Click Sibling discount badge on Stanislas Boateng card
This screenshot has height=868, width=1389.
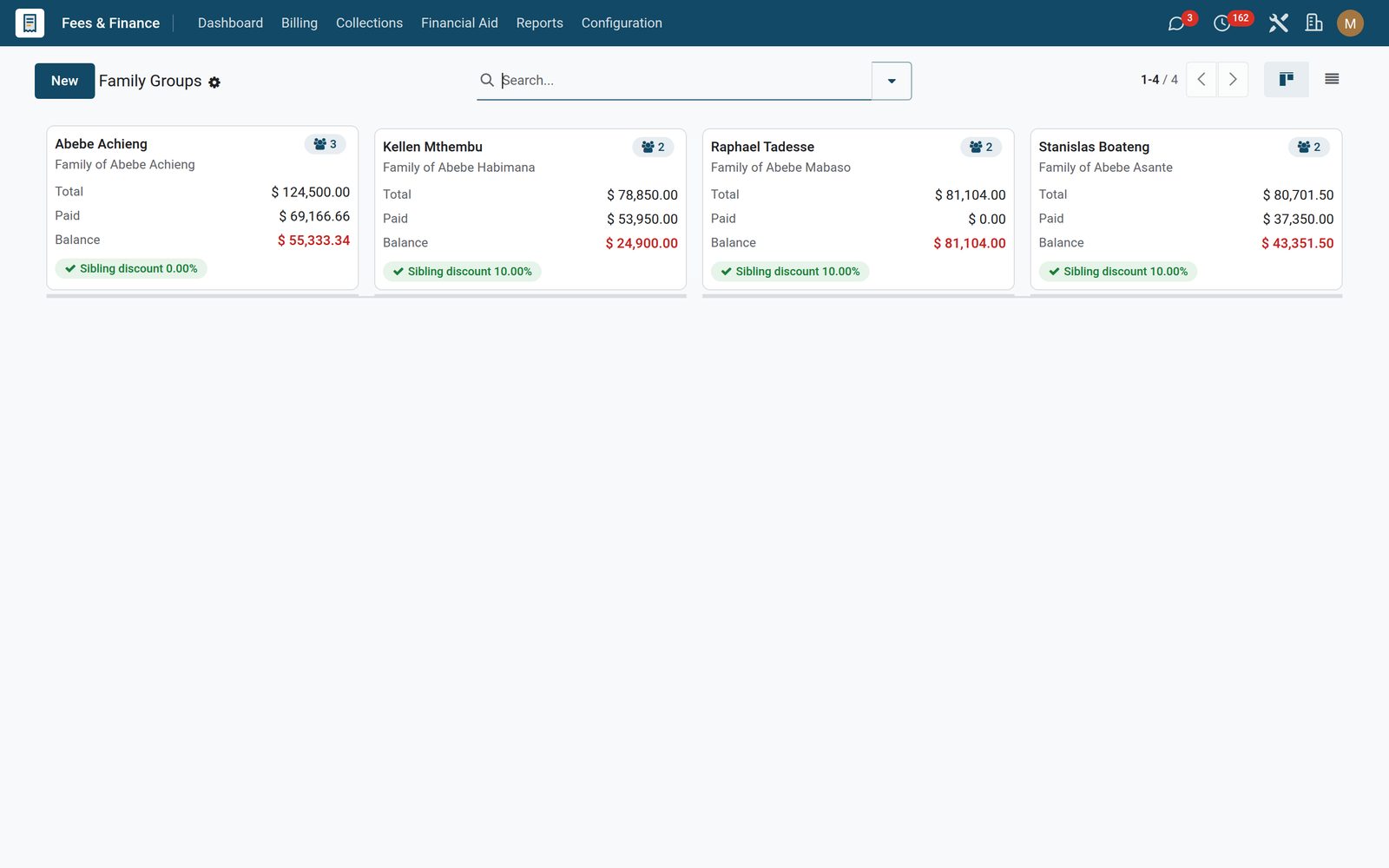[x=1118, y=272]
